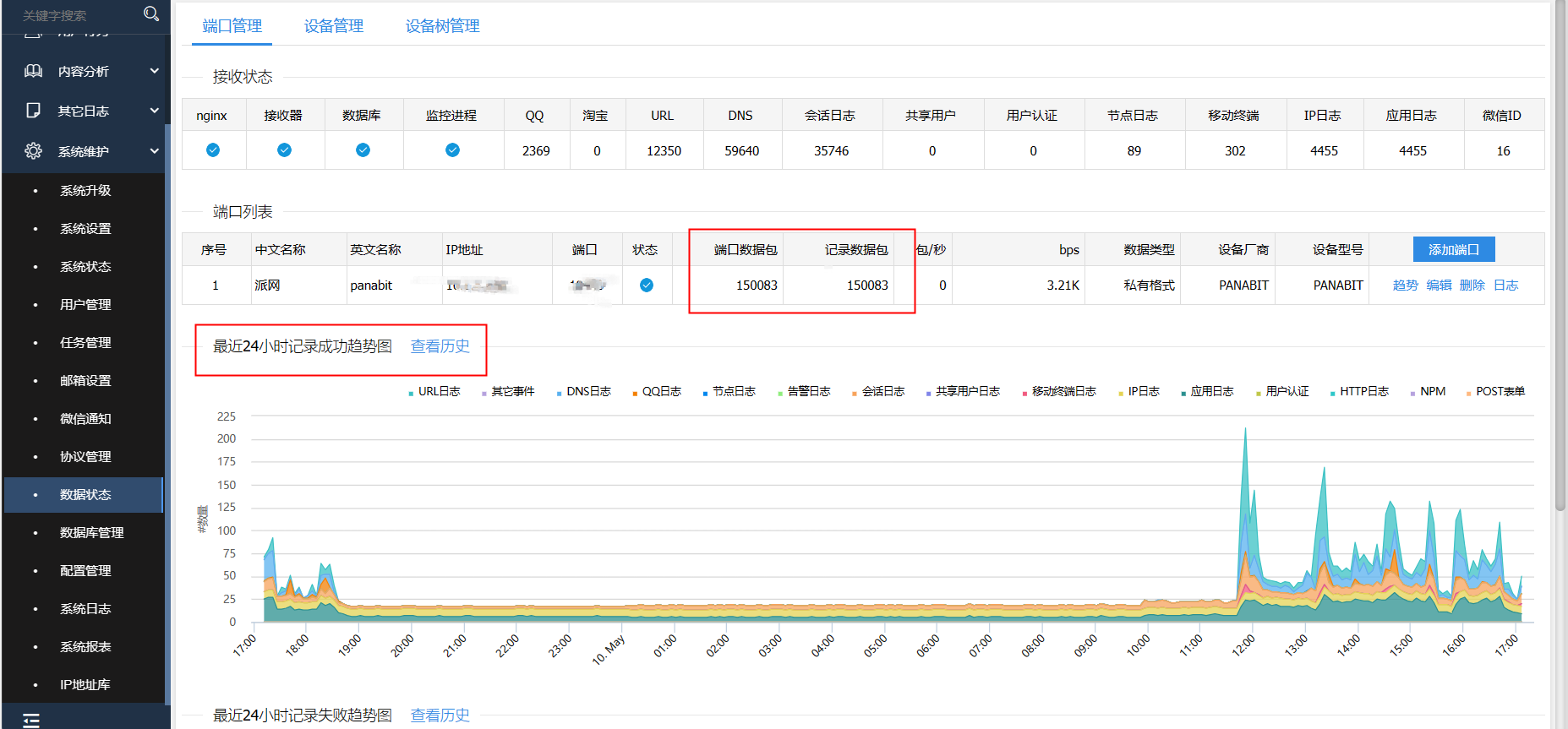The width and height of the screenshot is (1568, 729).
Task: Open 日志 link for 派网 port
Action: click(x=1506, y=286)
